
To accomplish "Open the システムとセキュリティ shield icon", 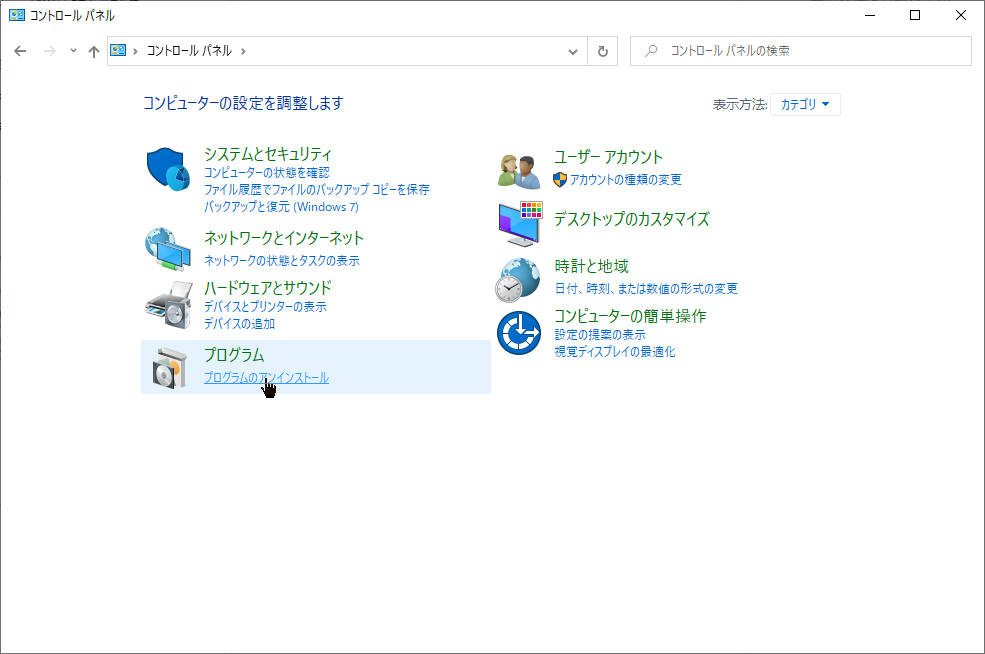I will click(x=168, y=169).
